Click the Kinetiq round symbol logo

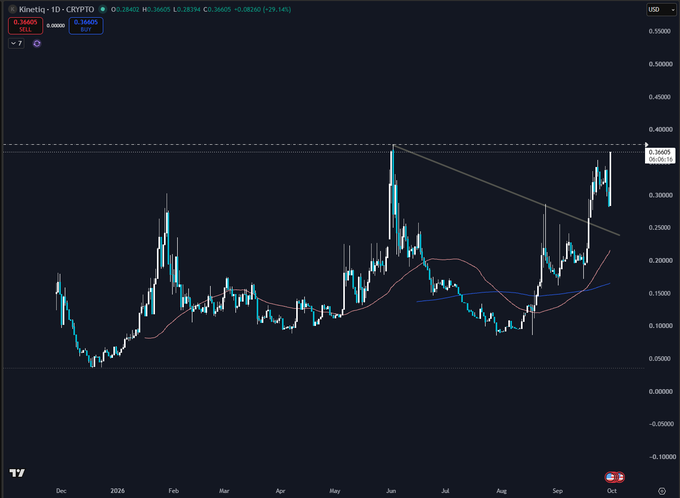(13, 9)
